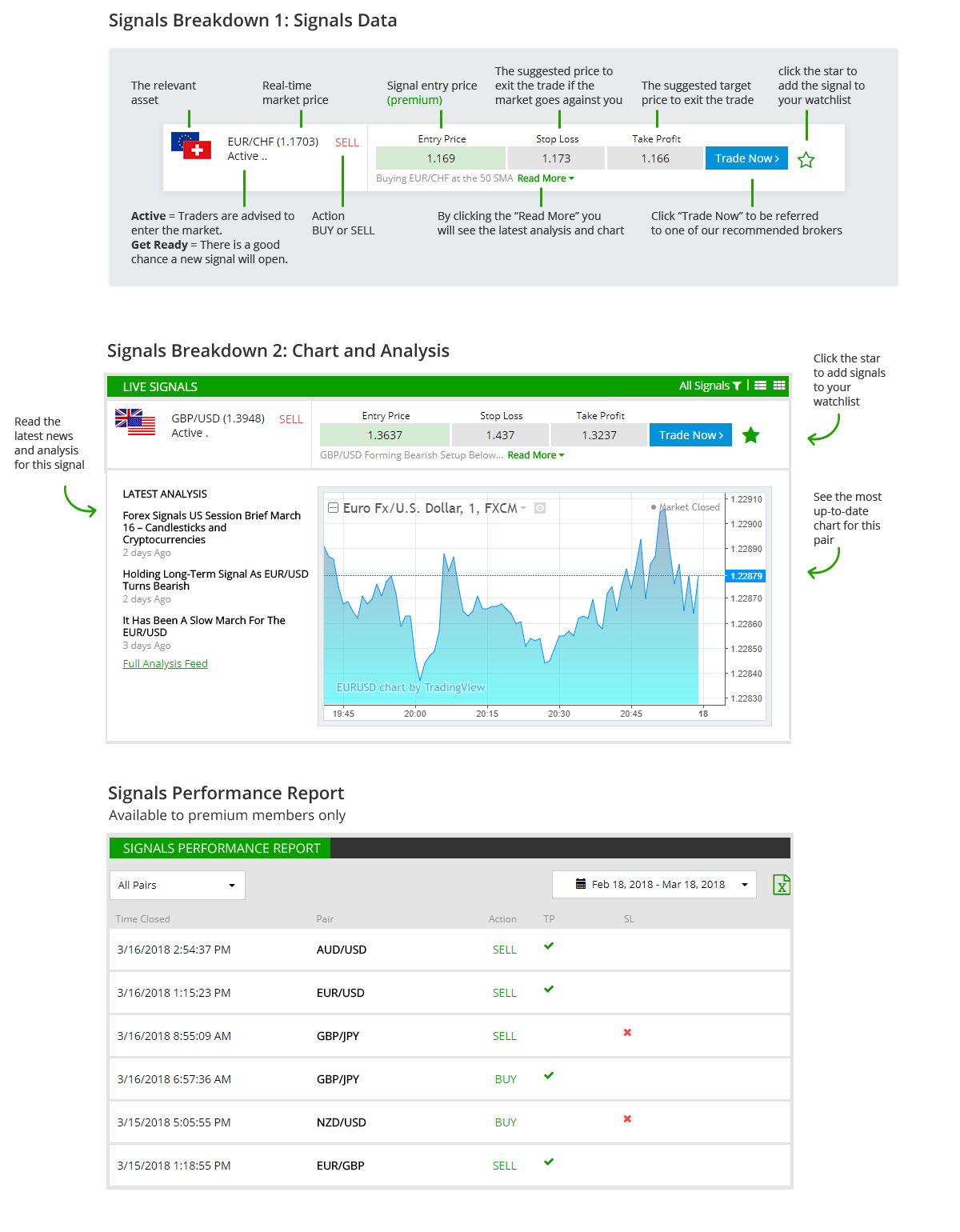
Task: Open the Full Analysis Feed link
Action: [165, 664]
